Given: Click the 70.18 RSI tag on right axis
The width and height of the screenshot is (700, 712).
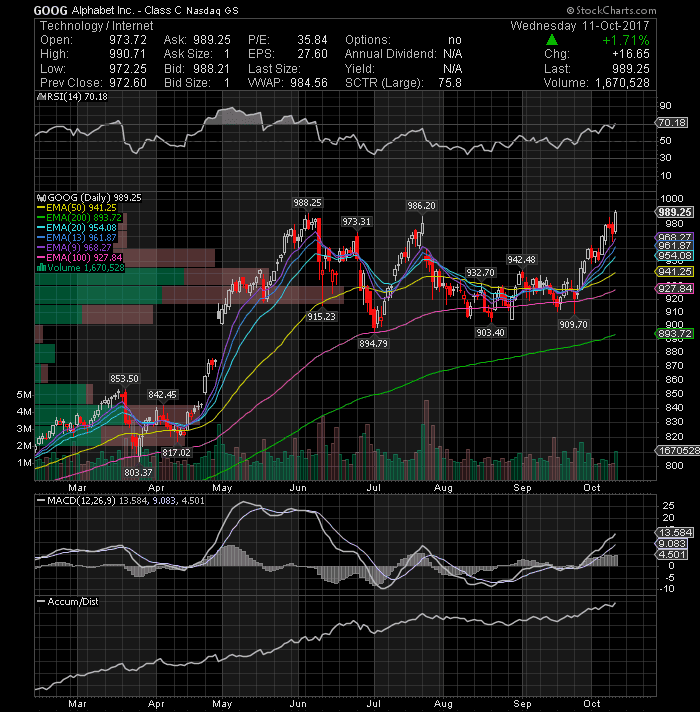Looking at the screenshot, I should point(672,123).
